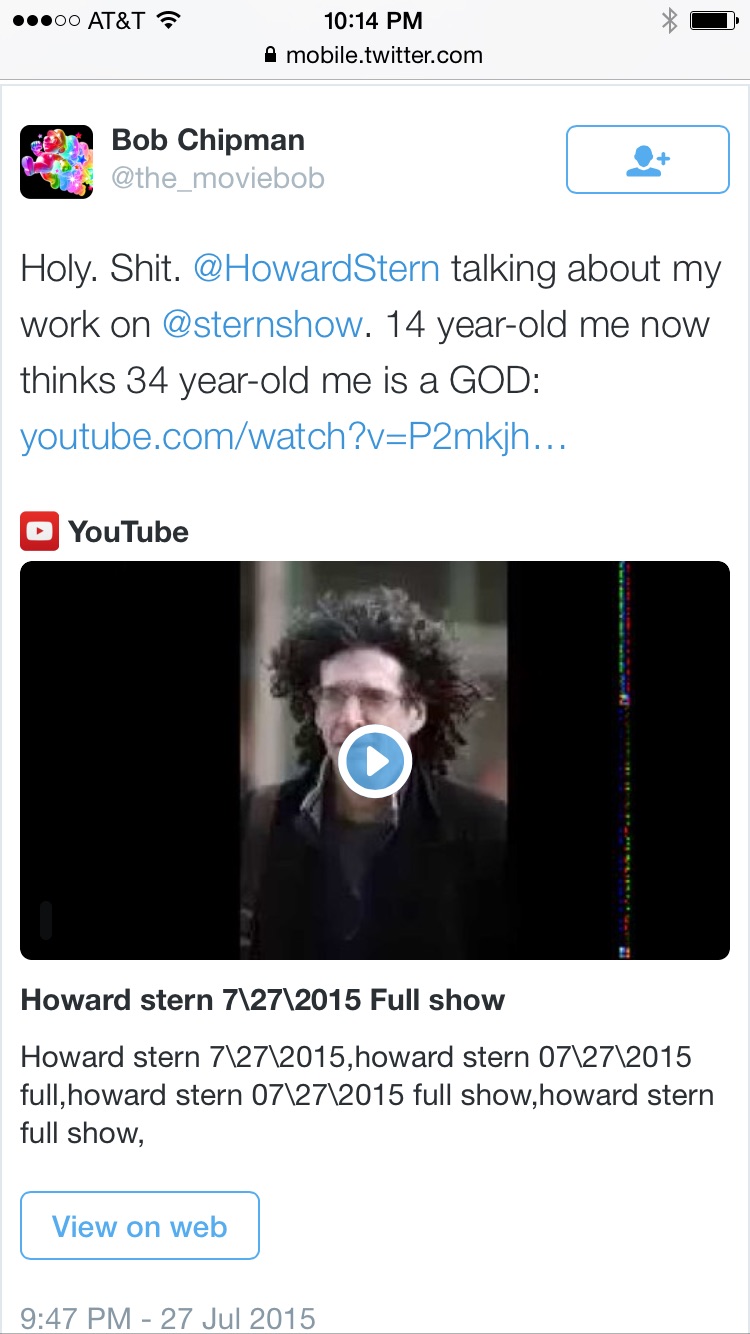This screenshot has height=1334, width=750.
Task: Open the Howard stern 7\27\2015 Full show title
Action: tap(263, 1000)
